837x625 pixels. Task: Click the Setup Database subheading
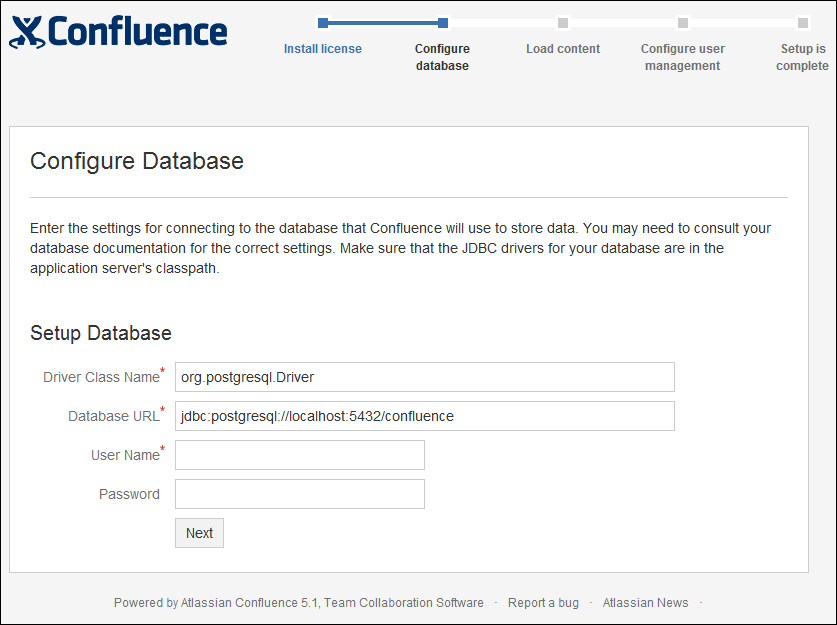(101, 333)
